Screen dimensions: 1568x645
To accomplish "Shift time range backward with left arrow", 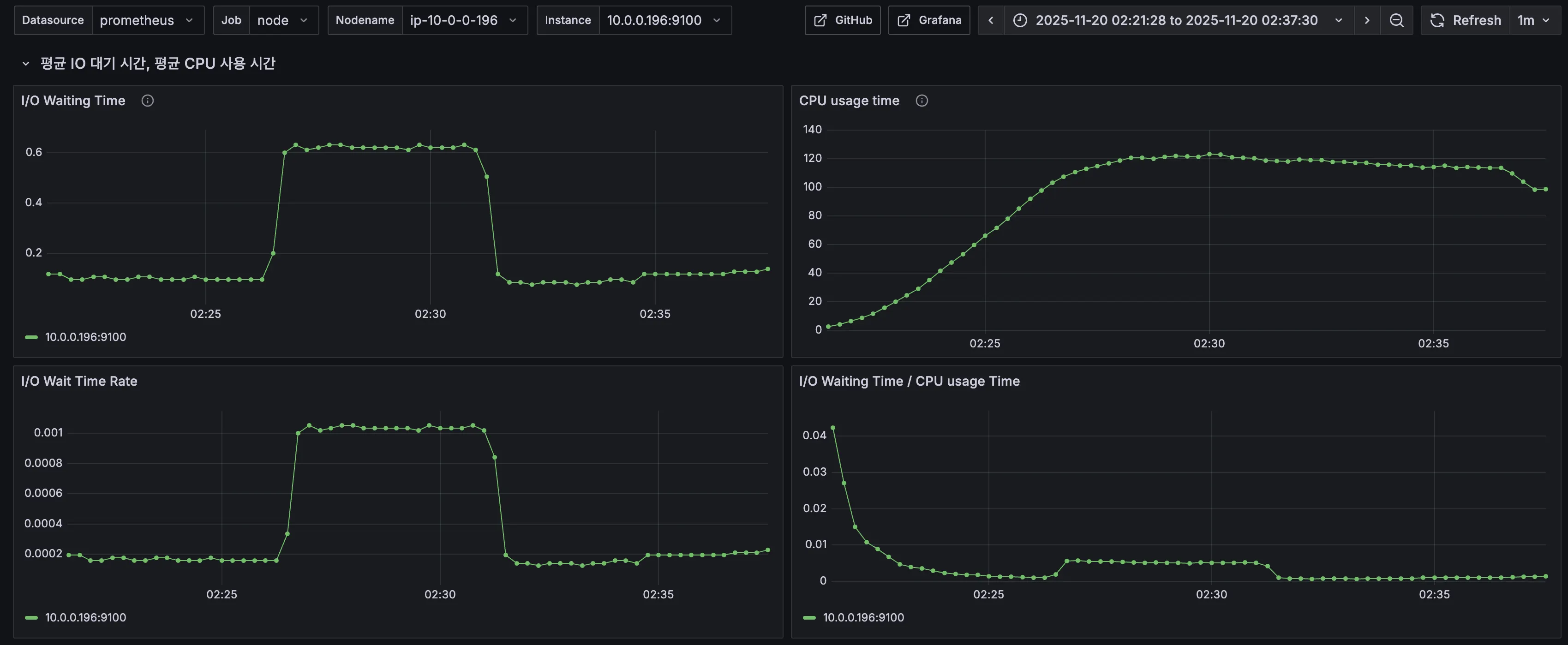I will point(990,21).
